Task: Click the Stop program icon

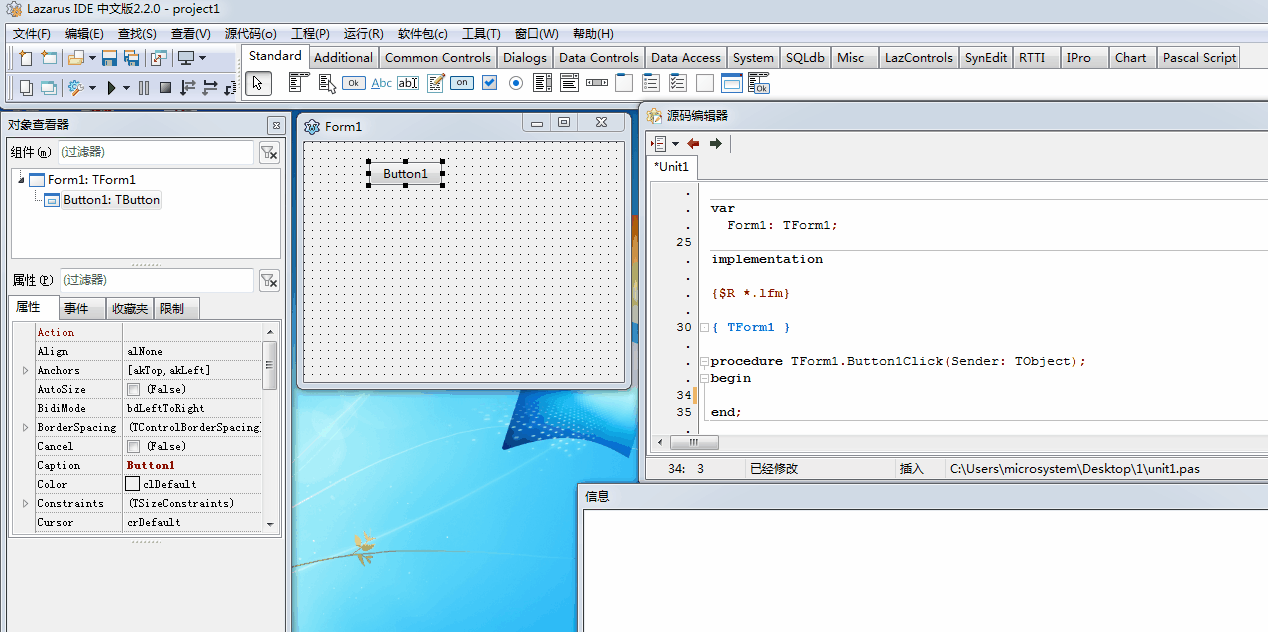Action: [165, 88]
